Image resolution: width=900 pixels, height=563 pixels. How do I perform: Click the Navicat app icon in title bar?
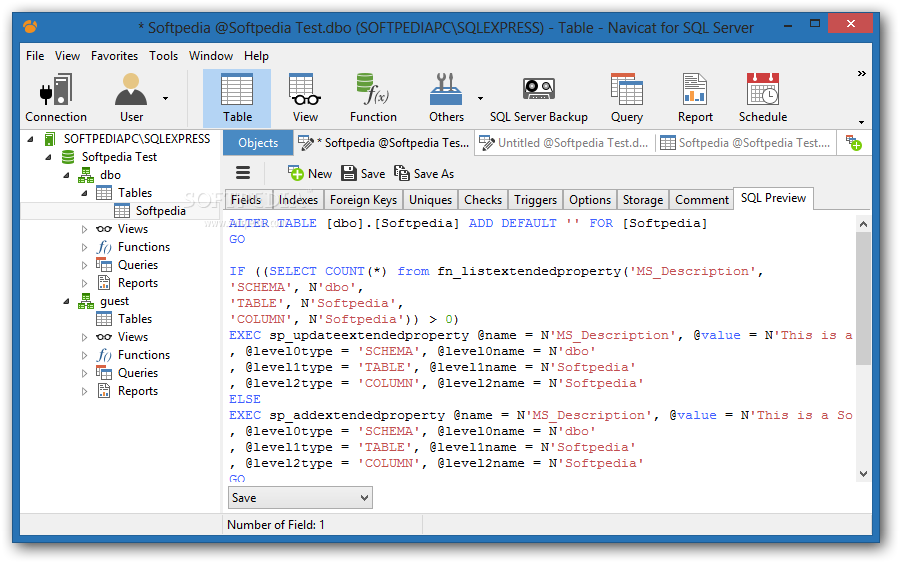30,26
